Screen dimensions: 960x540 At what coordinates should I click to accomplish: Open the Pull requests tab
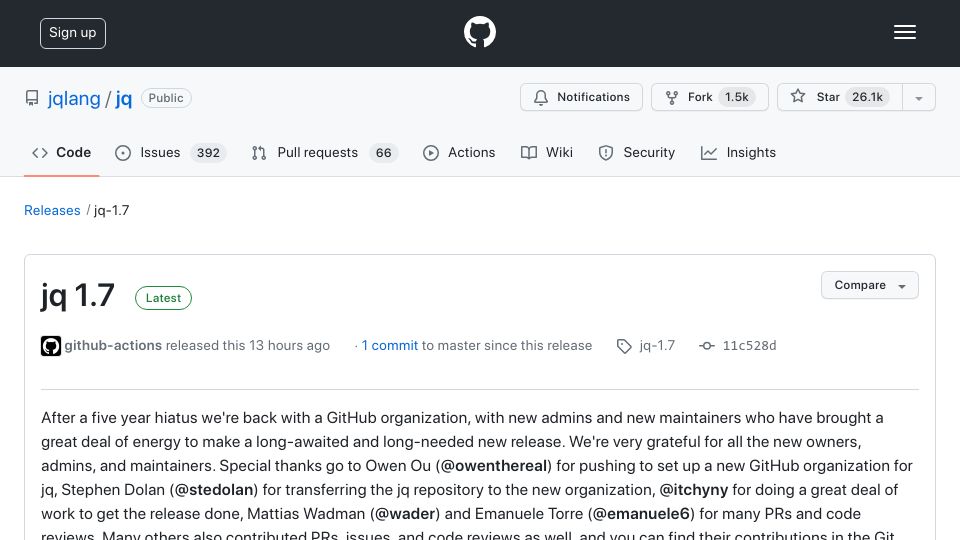(x=324, y=152)
